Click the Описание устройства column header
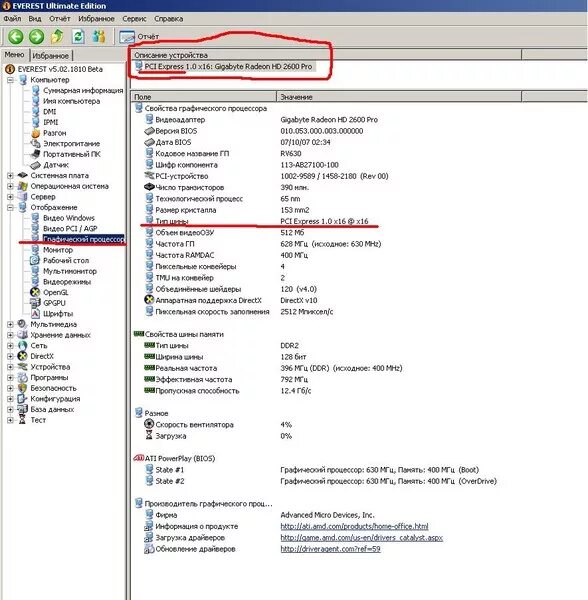Image resolution: width=588 pixels, height=600 pixels. tap(326, 55)
